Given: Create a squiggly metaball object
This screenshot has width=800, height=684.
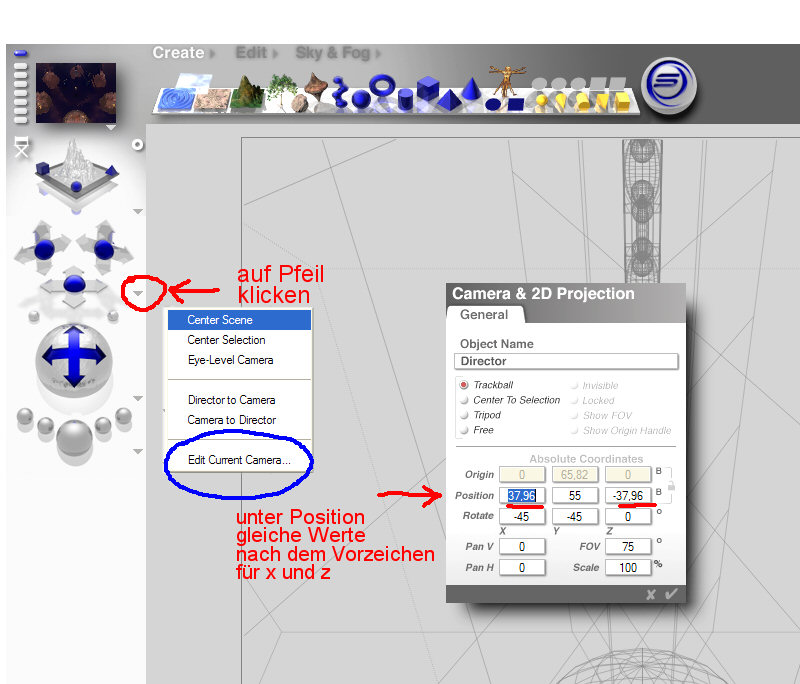Looking at the screenshot, I should [339, 91].
